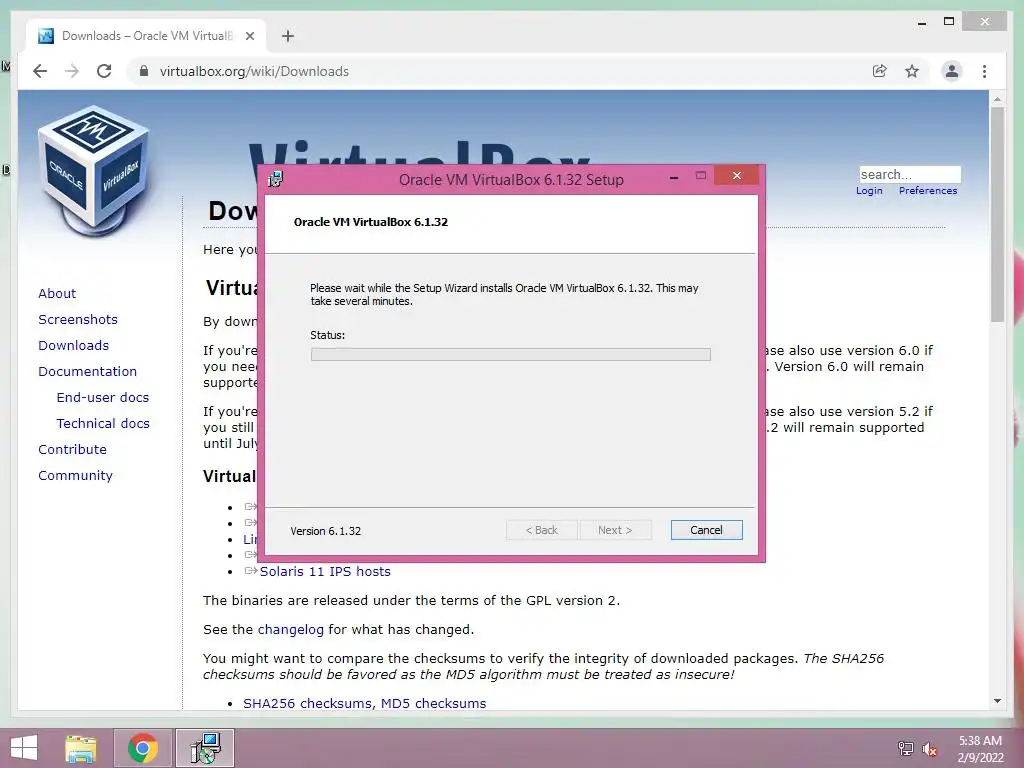Open the About link in sidebar

tap(57, 293)
